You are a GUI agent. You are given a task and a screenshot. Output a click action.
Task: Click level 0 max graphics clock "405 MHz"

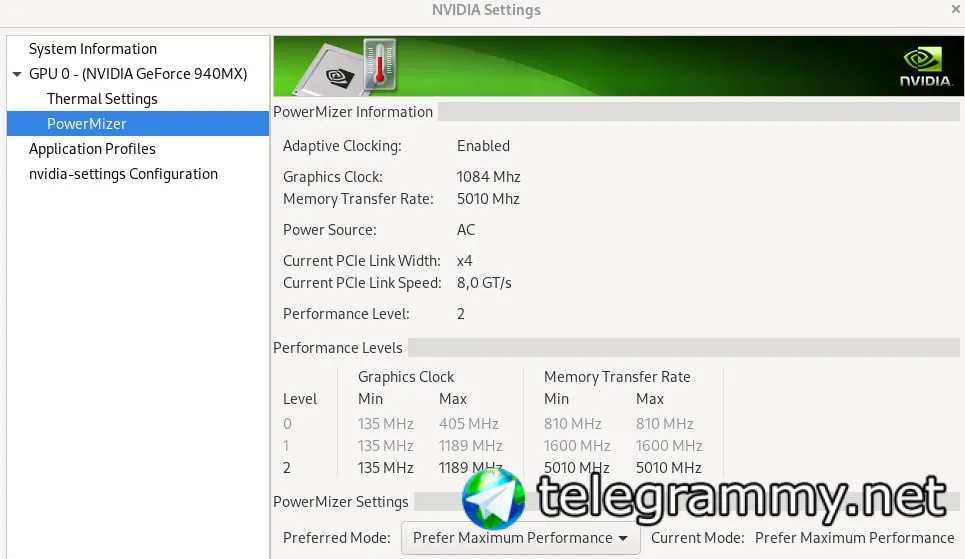pyautogui.click(x=468, y=424)
